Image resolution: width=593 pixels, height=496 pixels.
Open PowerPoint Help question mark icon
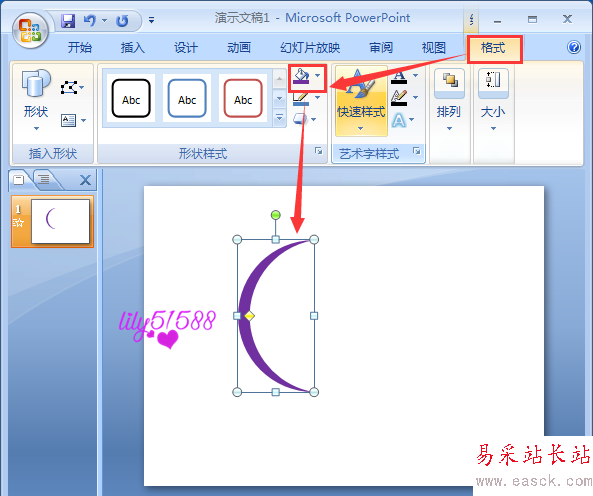click(574, 47)
